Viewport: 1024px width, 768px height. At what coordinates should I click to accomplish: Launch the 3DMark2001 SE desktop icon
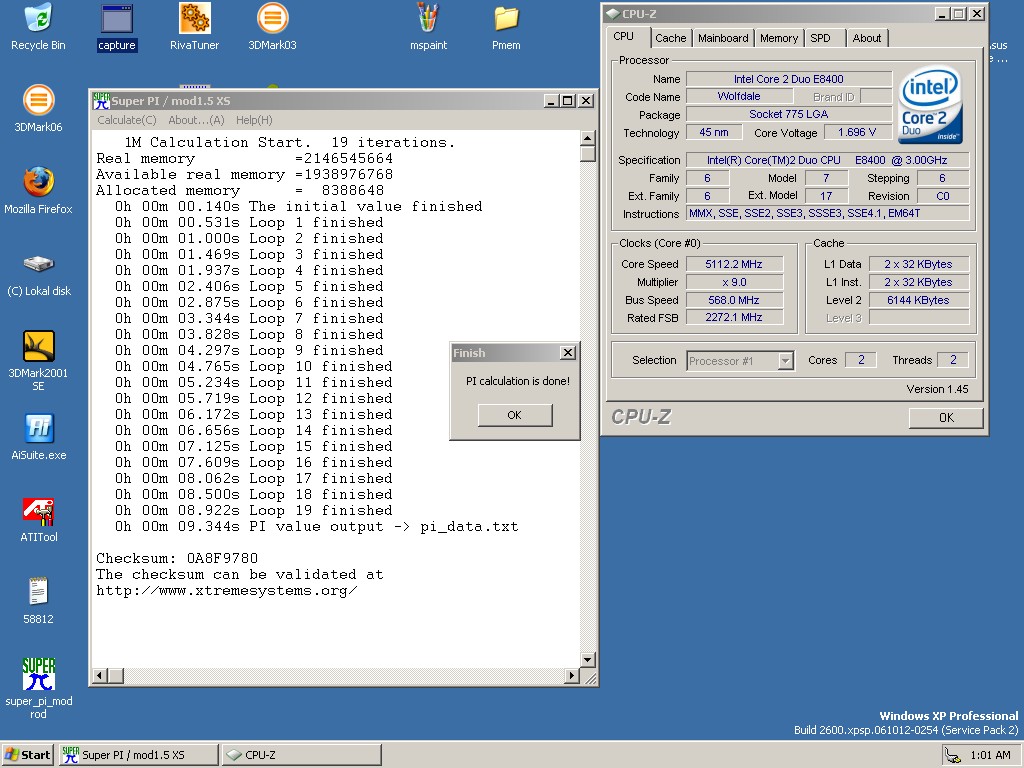(x=39, y=360)
